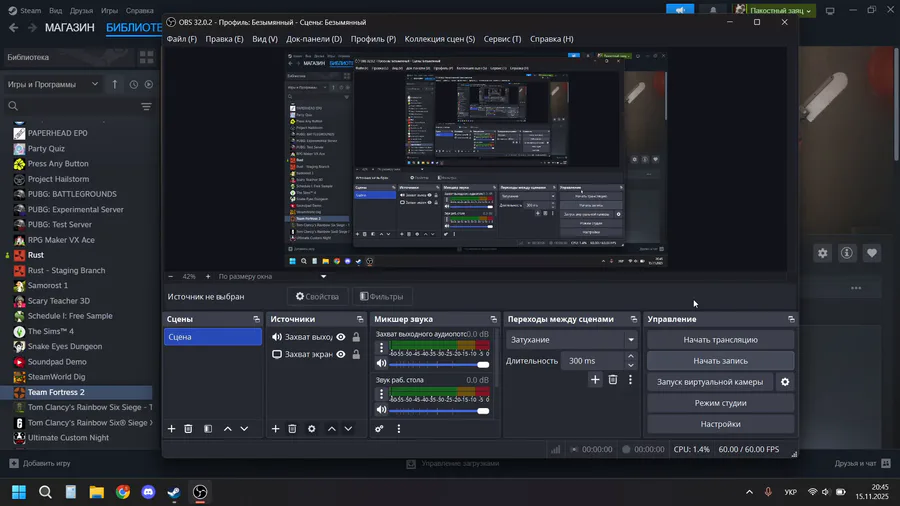Pop out the Источники dock panel

(x=360, y=319)
